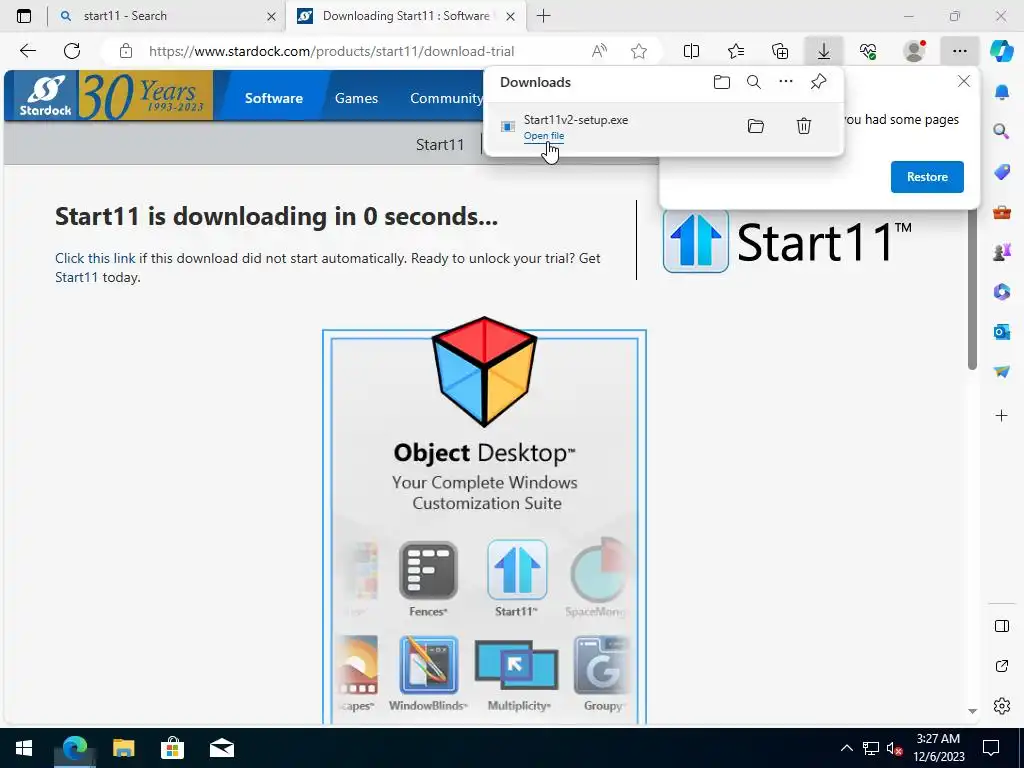Open sidebar Search icon
The width and height of the screenshot is (1024, 768).
tap(1002, 131)
